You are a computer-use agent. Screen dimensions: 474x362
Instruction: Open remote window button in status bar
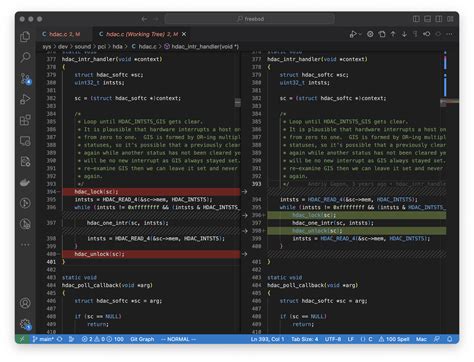click(22, 339)
